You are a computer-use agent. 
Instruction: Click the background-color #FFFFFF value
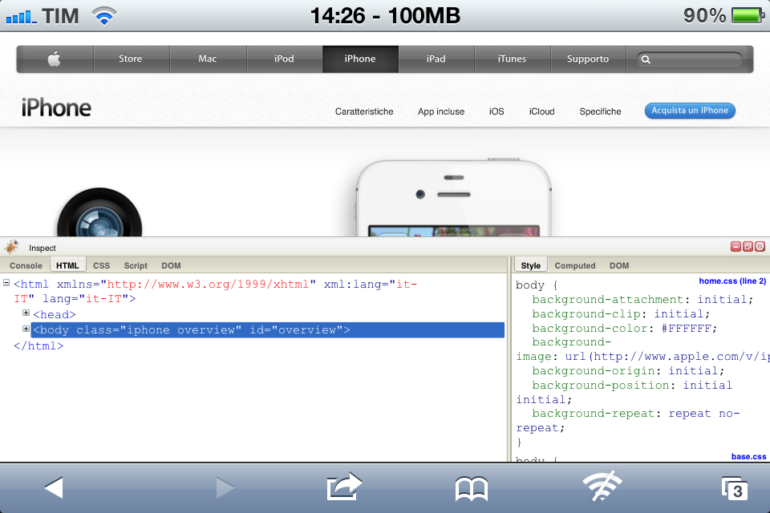688,328
